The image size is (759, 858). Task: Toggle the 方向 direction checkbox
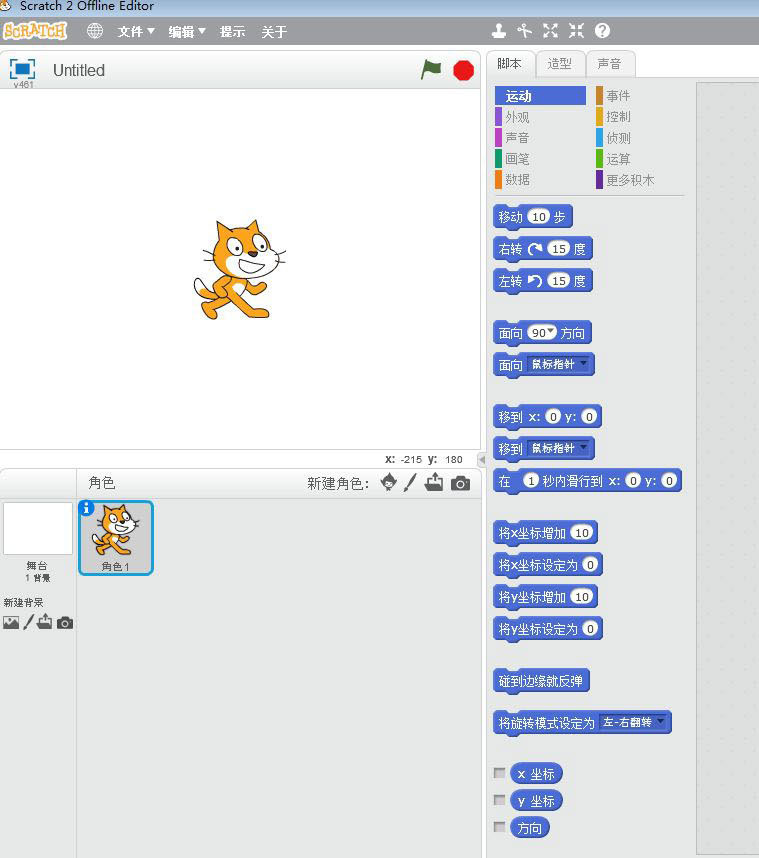[499, 827]
